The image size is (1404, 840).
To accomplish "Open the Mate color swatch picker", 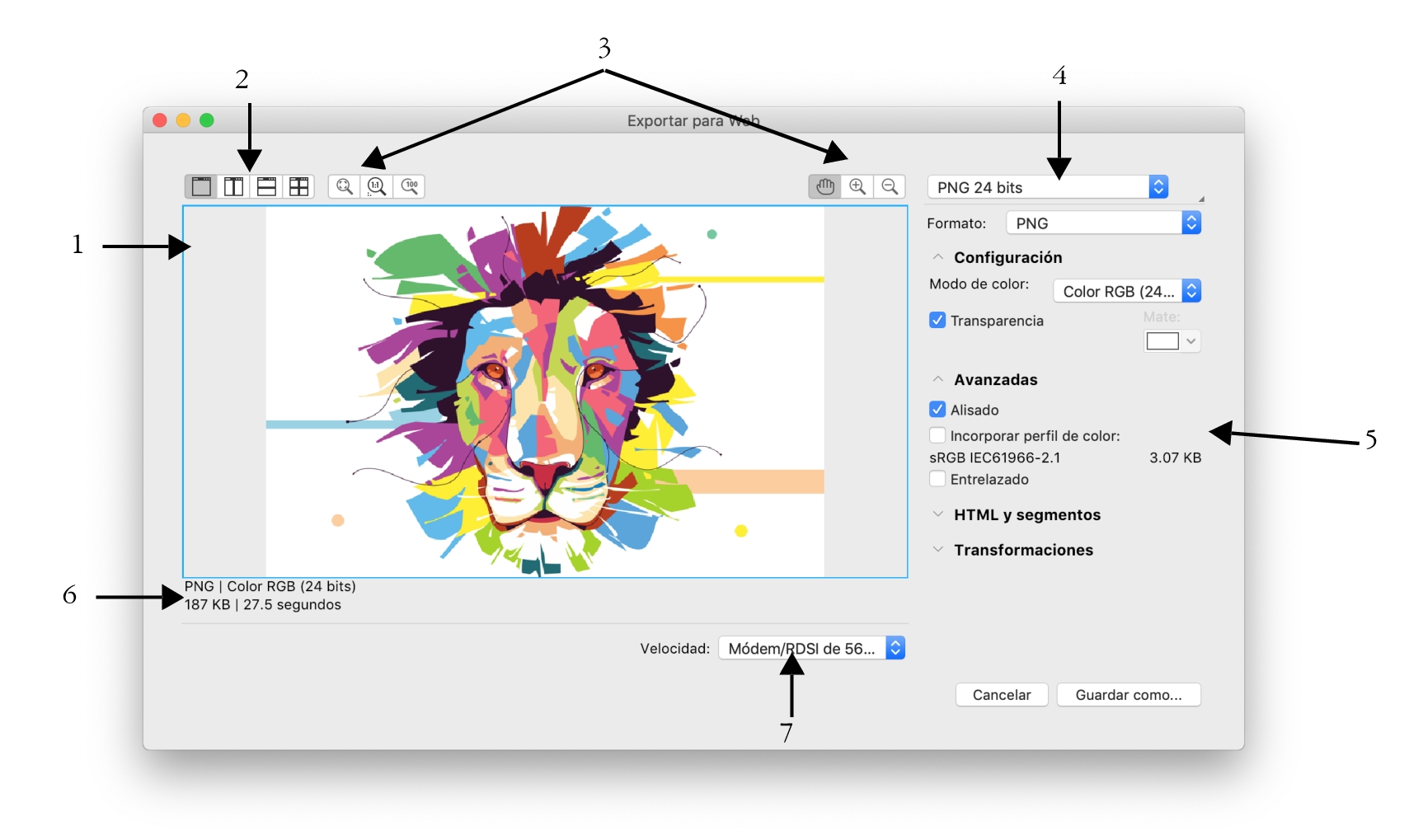I will pos(1172,341).
